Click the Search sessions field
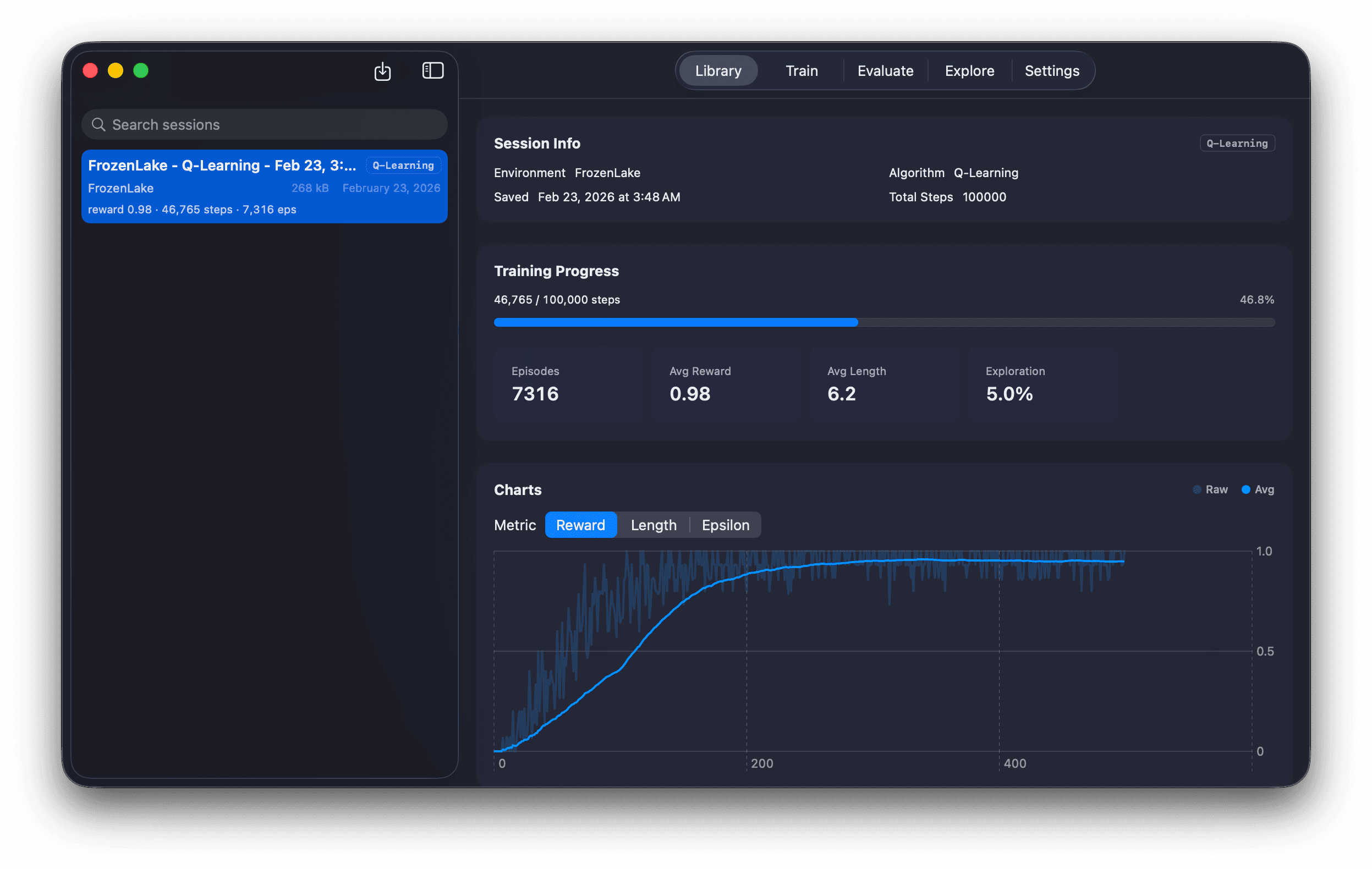The width and height of the screenshot is (1372, 869). point(273,125)
